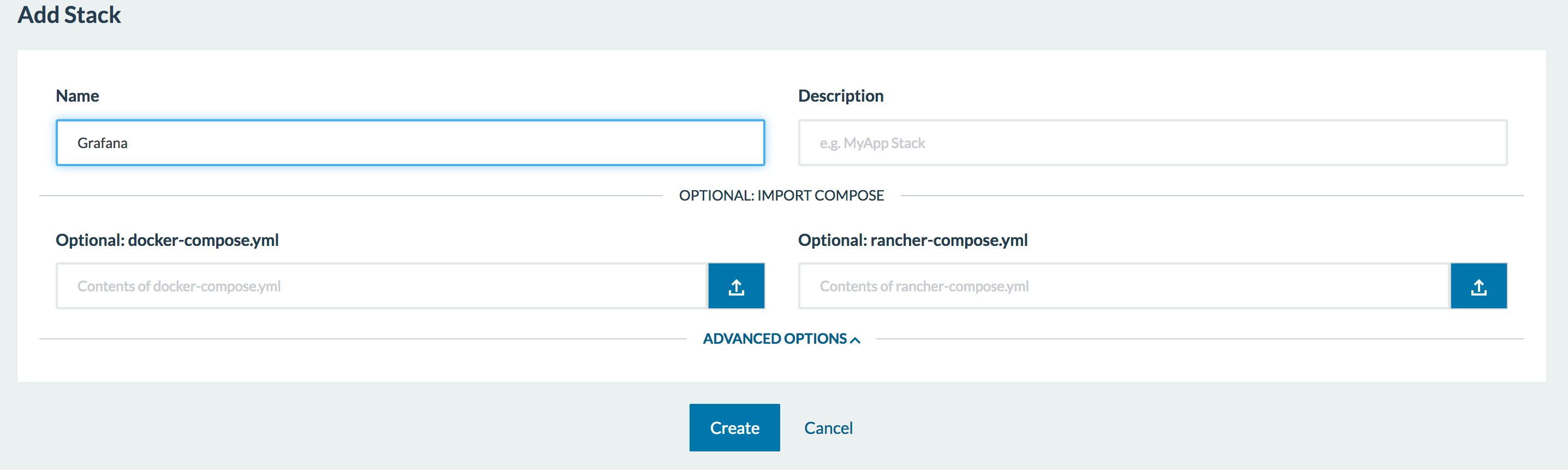1568x470 pixels.
Task: Click the Description input field
Action: (x=1153, y=143)
